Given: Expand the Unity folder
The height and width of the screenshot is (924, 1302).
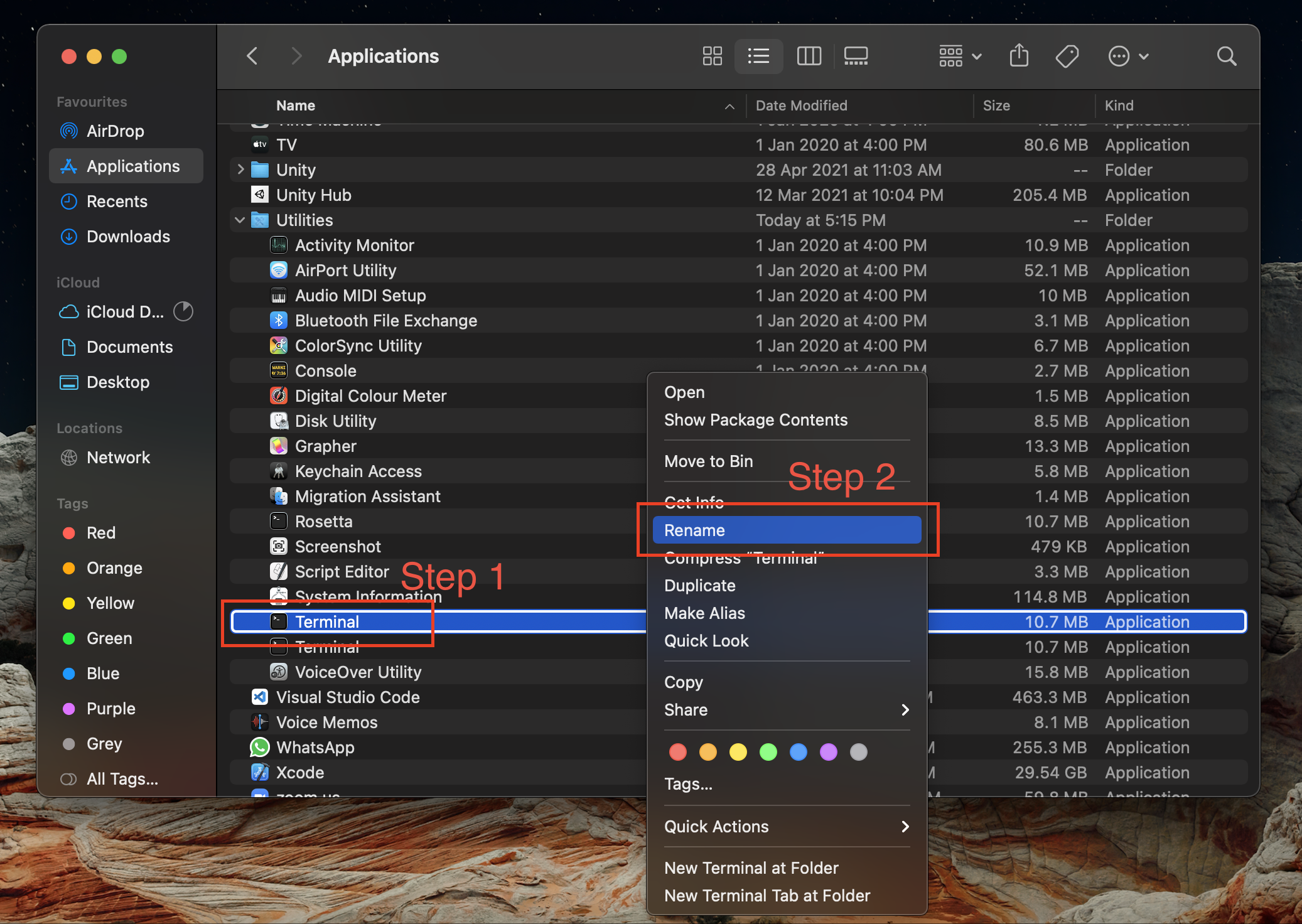Looking at the screenshot, I should [240, 170].
